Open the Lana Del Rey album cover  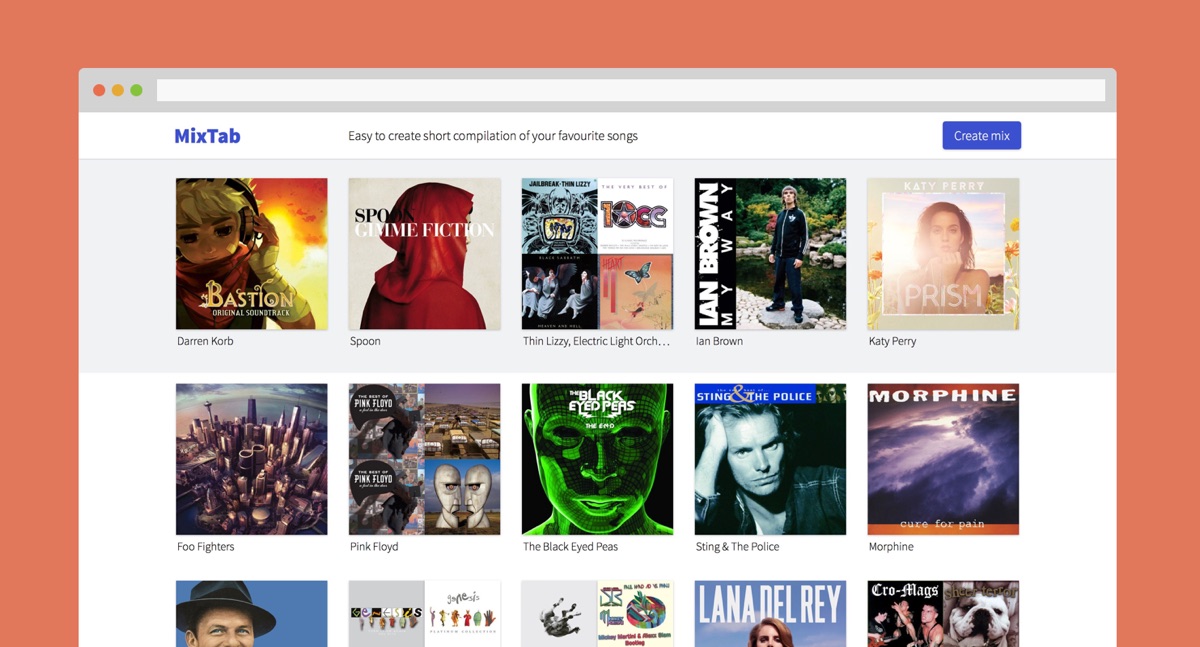771,614
